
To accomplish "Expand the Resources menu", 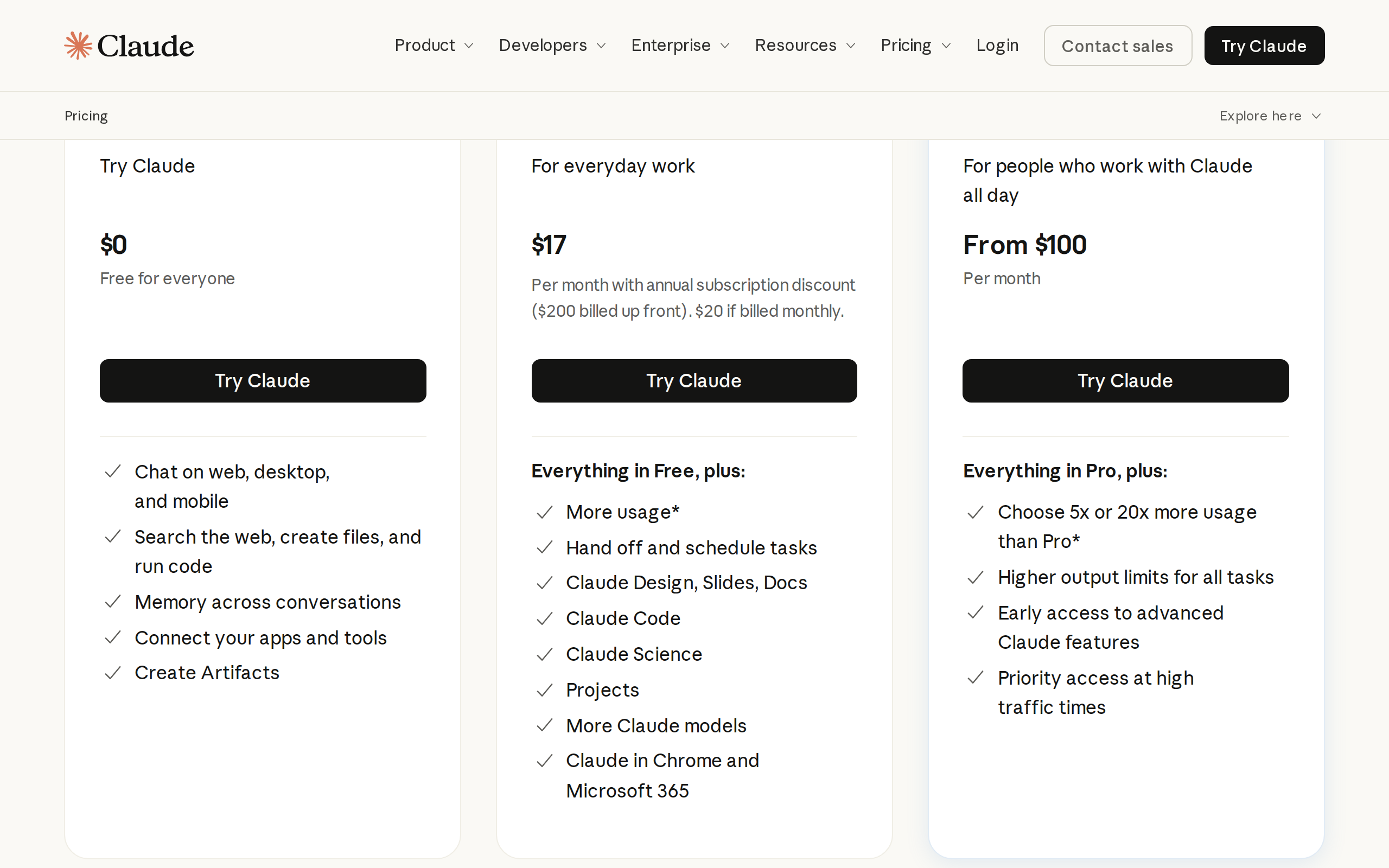I will pyautogui.click(x=805, y=46).
